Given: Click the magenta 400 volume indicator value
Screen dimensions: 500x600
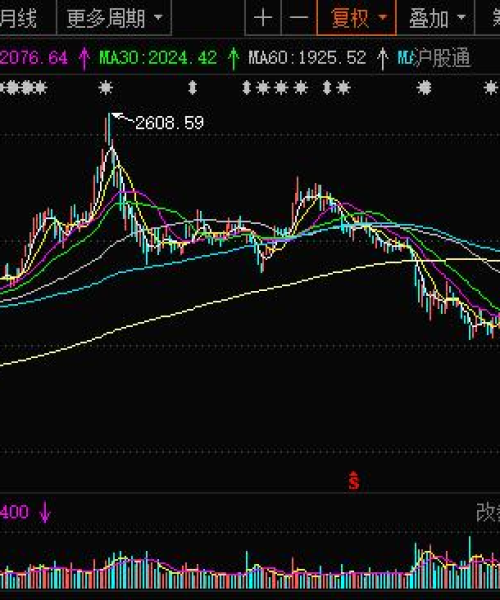Looking at the screenshot, I should 15,512.
